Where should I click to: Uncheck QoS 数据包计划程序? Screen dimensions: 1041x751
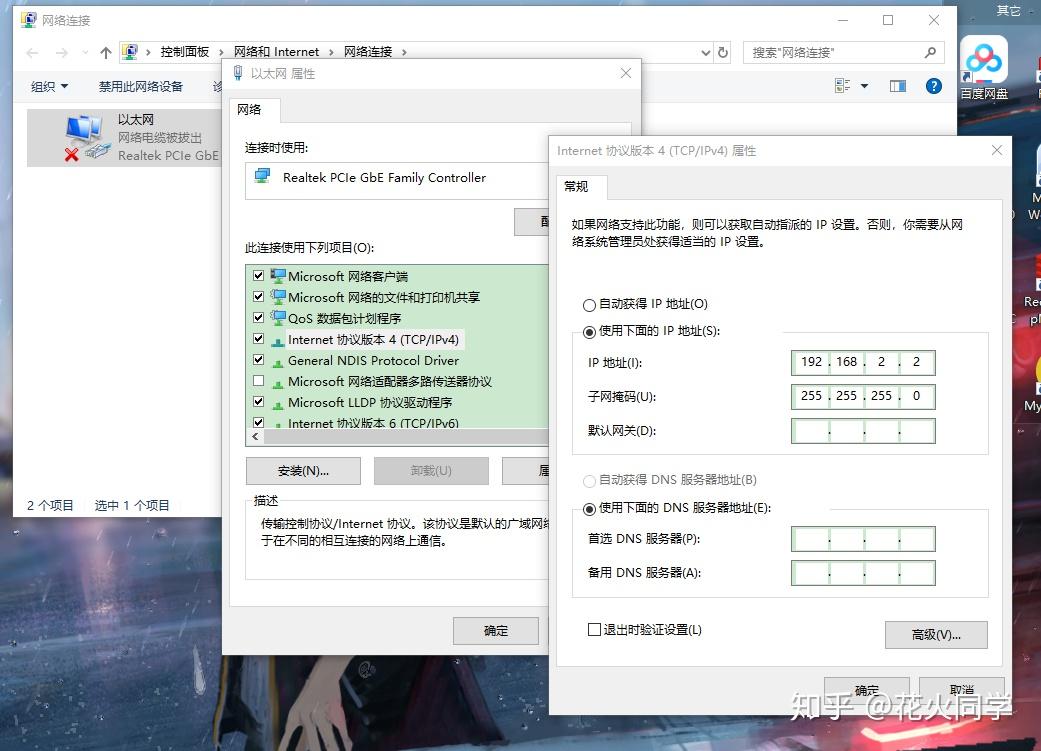click(258, 318)
